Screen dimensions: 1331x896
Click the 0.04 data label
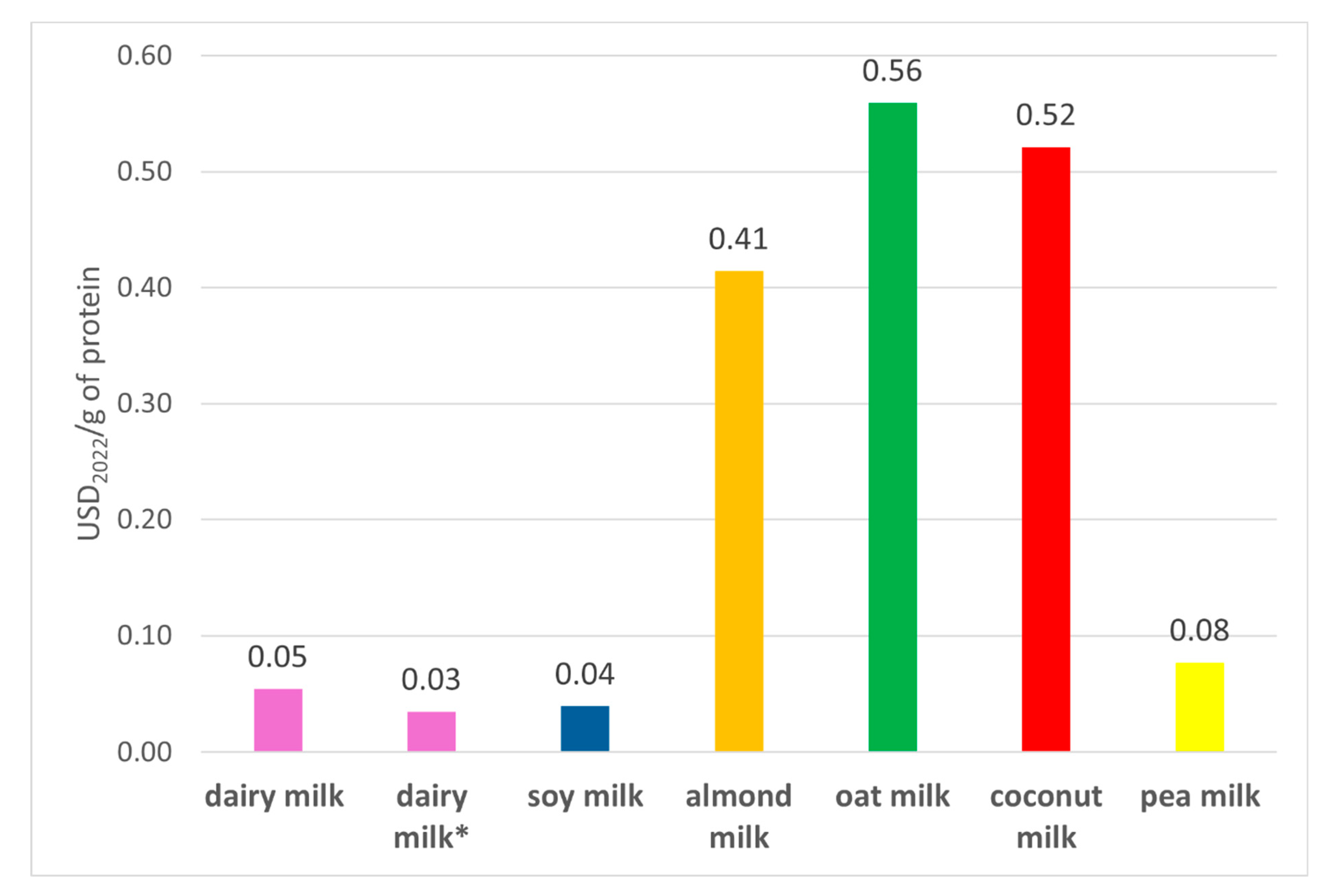click(584, 674)
